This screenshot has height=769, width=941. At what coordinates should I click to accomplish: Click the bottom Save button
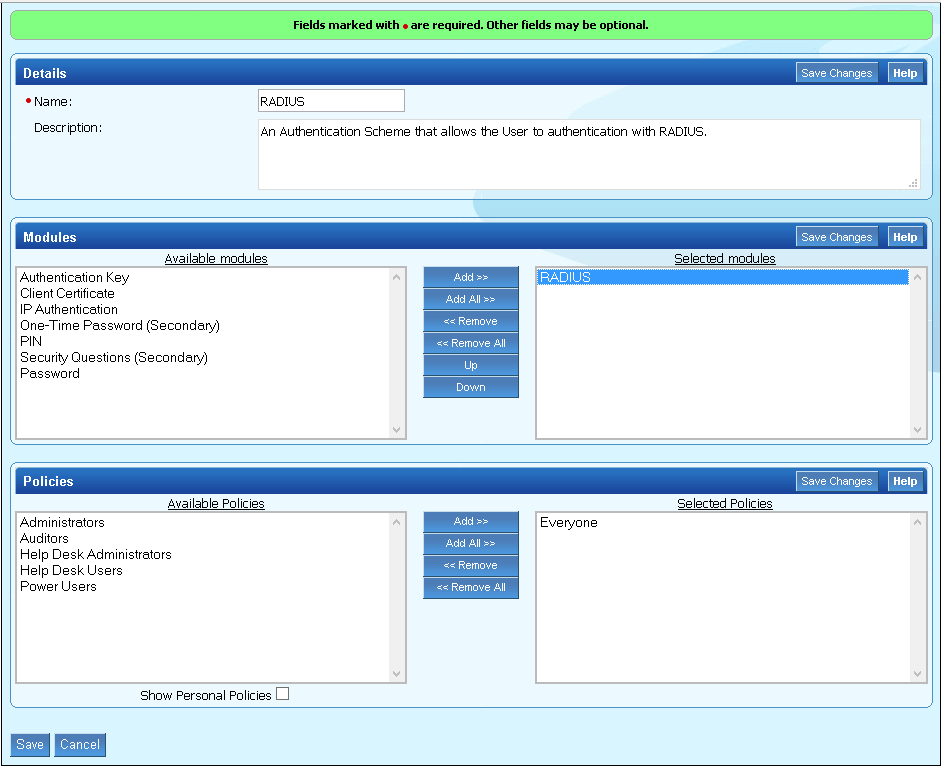tap(30, 745)
